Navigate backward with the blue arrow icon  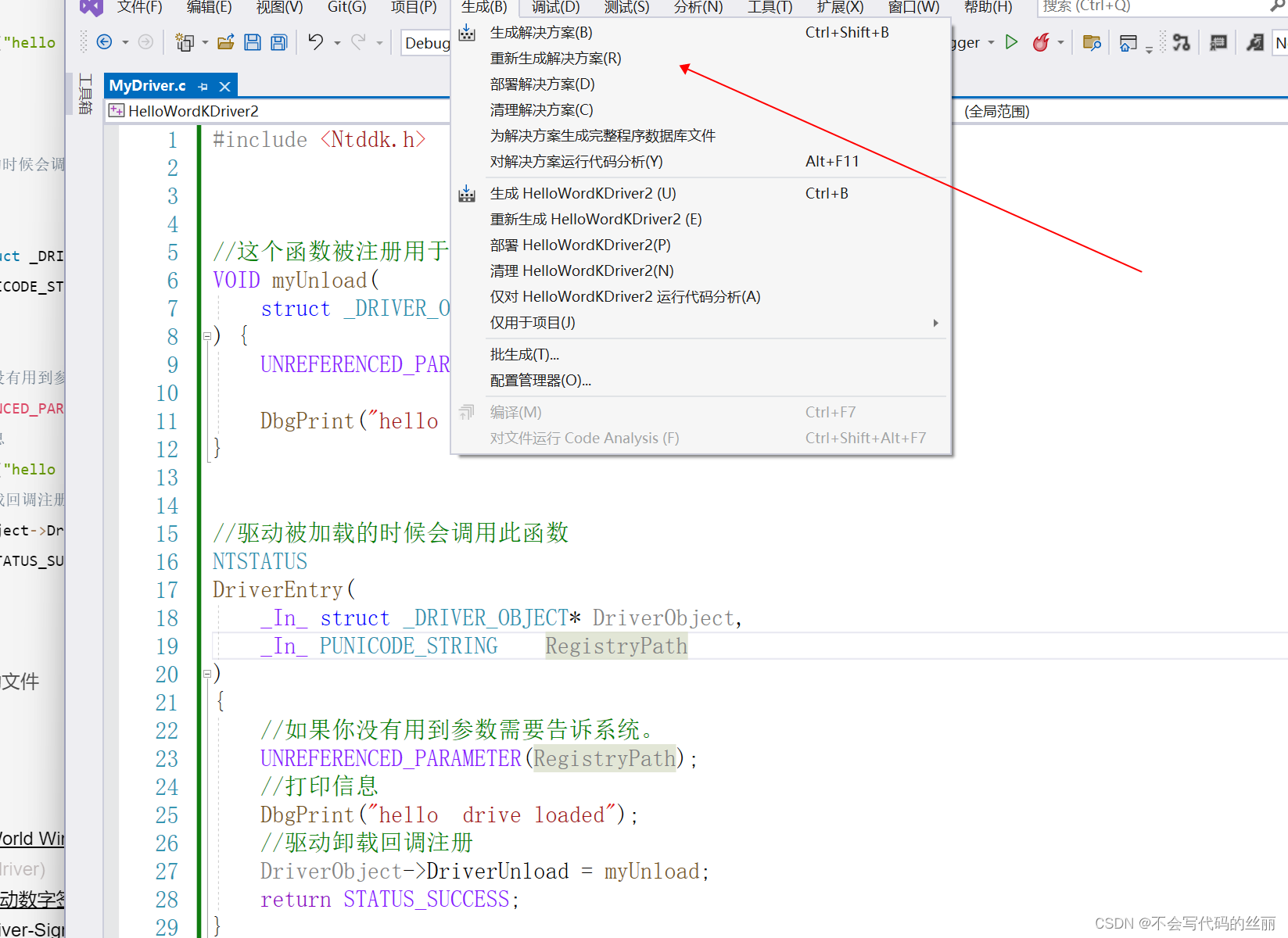(x=104, y=42)
